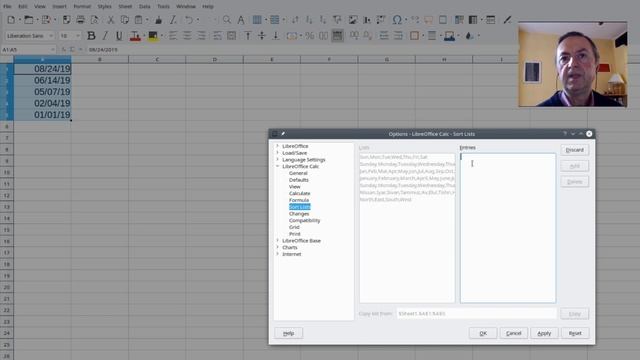Run the Spelling check icon

pyautogui.click(x=241, y=20)
